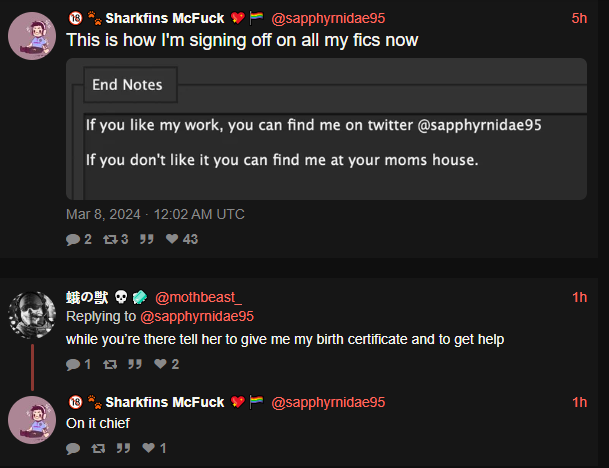Quote the mothbeast_ reply

[135, 364]
